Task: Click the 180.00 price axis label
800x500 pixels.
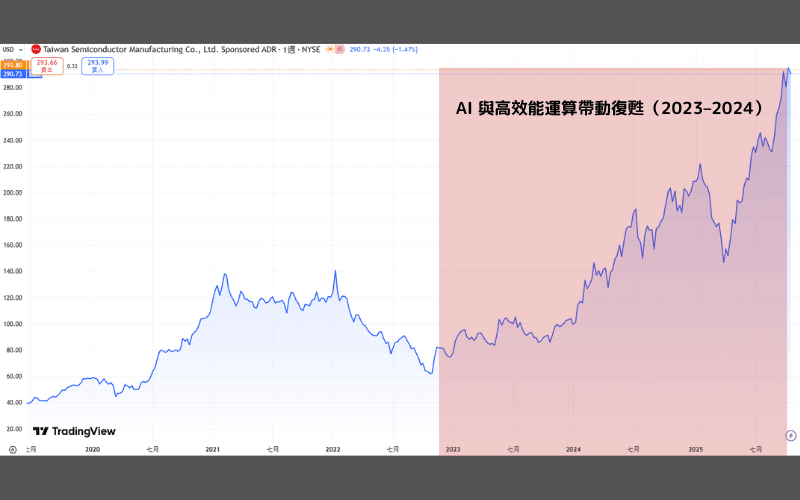Action: [13, 219]
